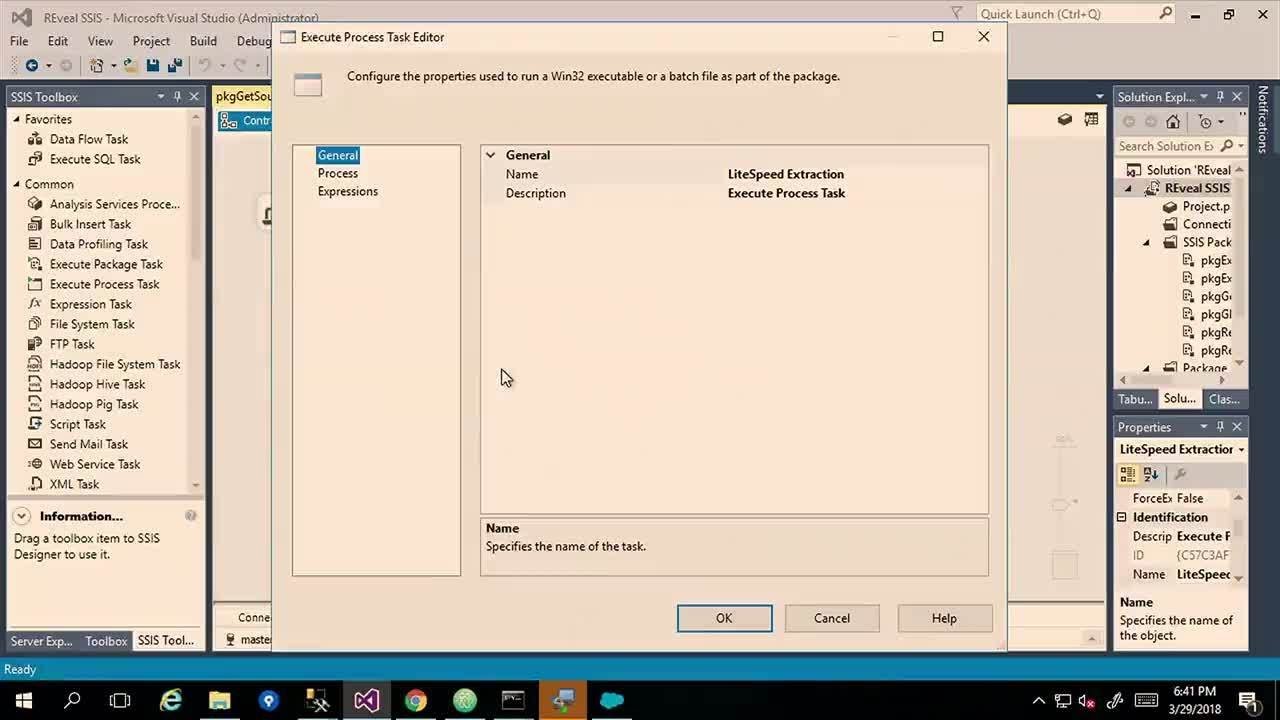The width and height of the screenshot is (1280, 720).
Task: Switch to Server Explorer tab
Action: point(41,641)
